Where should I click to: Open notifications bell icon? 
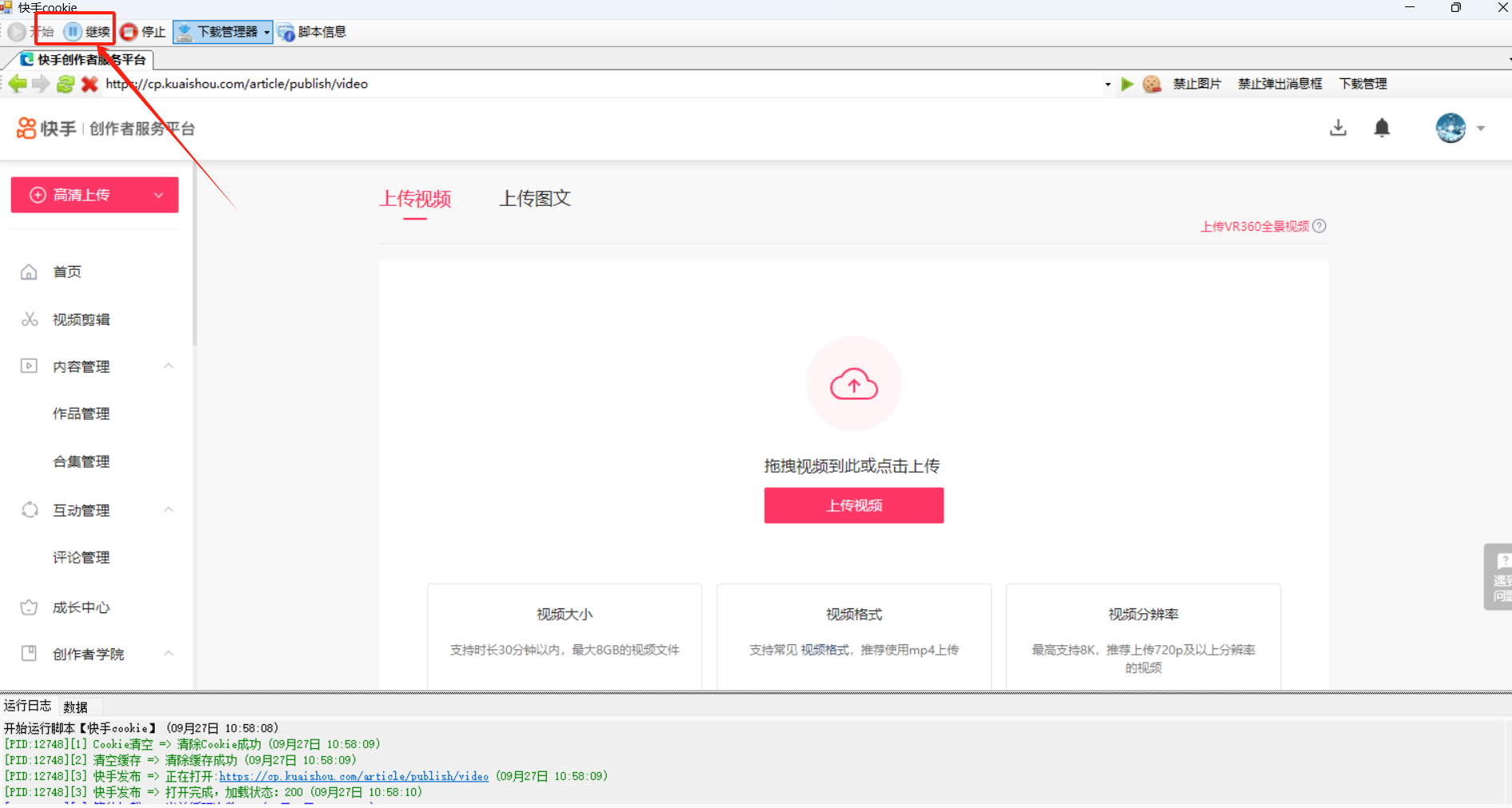click(x=1382, y=128)
